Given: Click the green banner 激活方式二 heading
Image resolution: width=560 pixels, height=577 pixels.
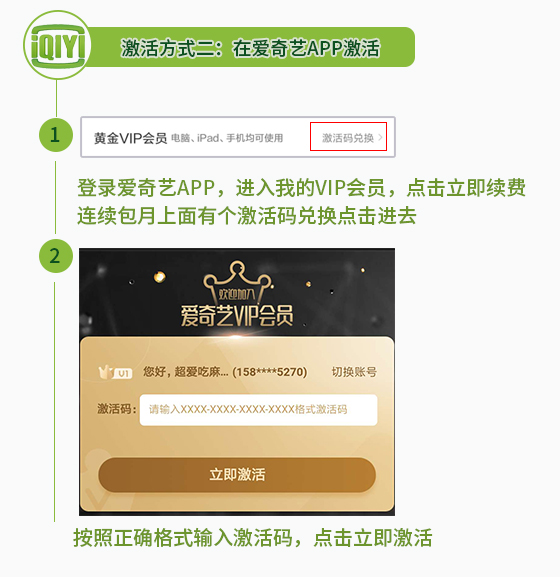Looking at the screenshot, I should 250,48.
